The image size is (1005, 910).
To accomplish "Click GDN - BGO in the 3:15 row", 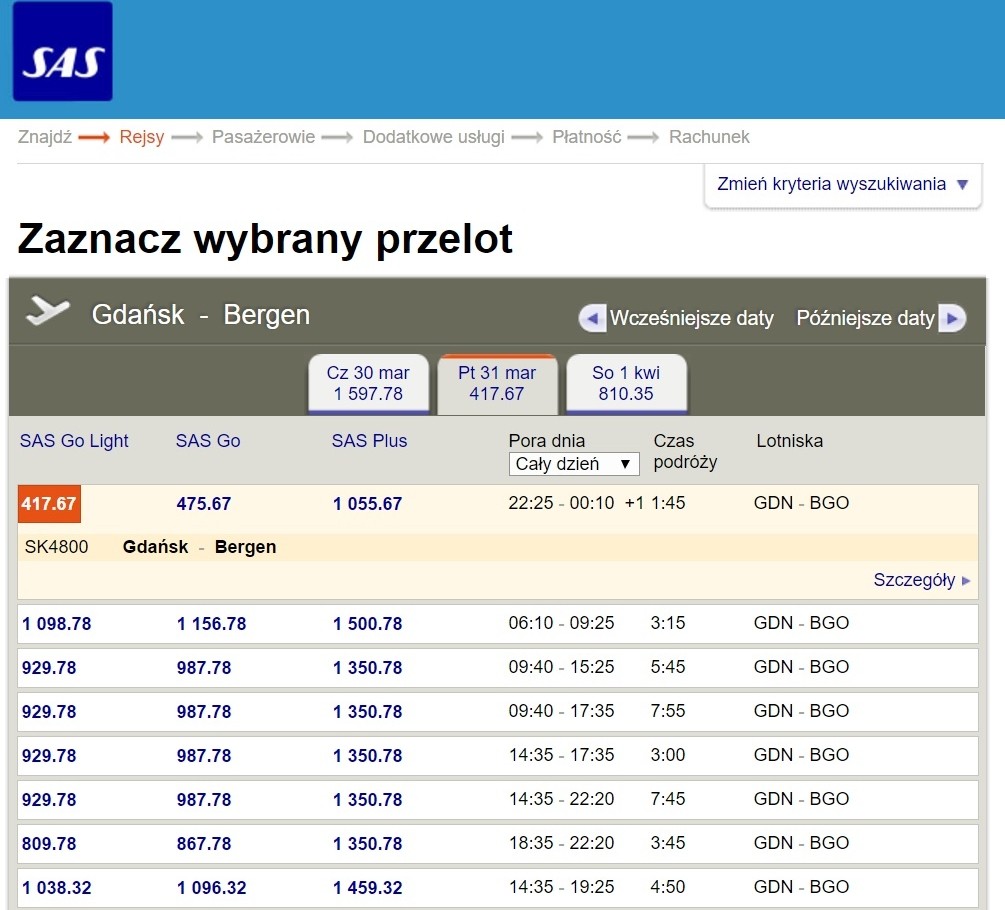I will click(801, 623).
